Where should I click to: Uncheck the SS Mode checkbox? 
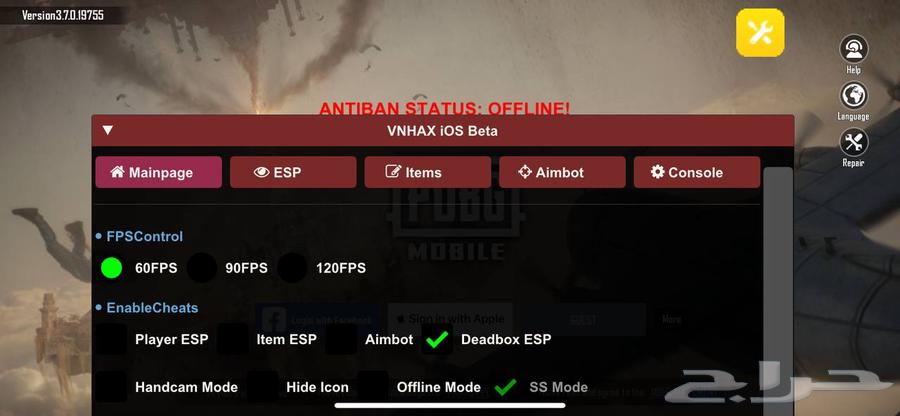[x=506, y=387]
